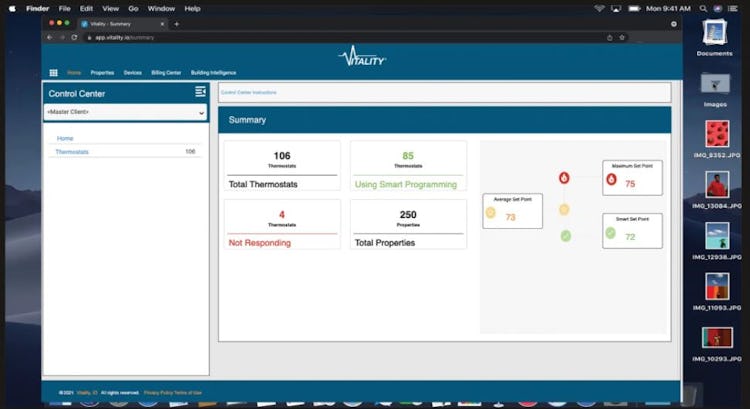Click the Maximum Set Point box
Viewport: 750px width, 409px height.
pos(632,177)
